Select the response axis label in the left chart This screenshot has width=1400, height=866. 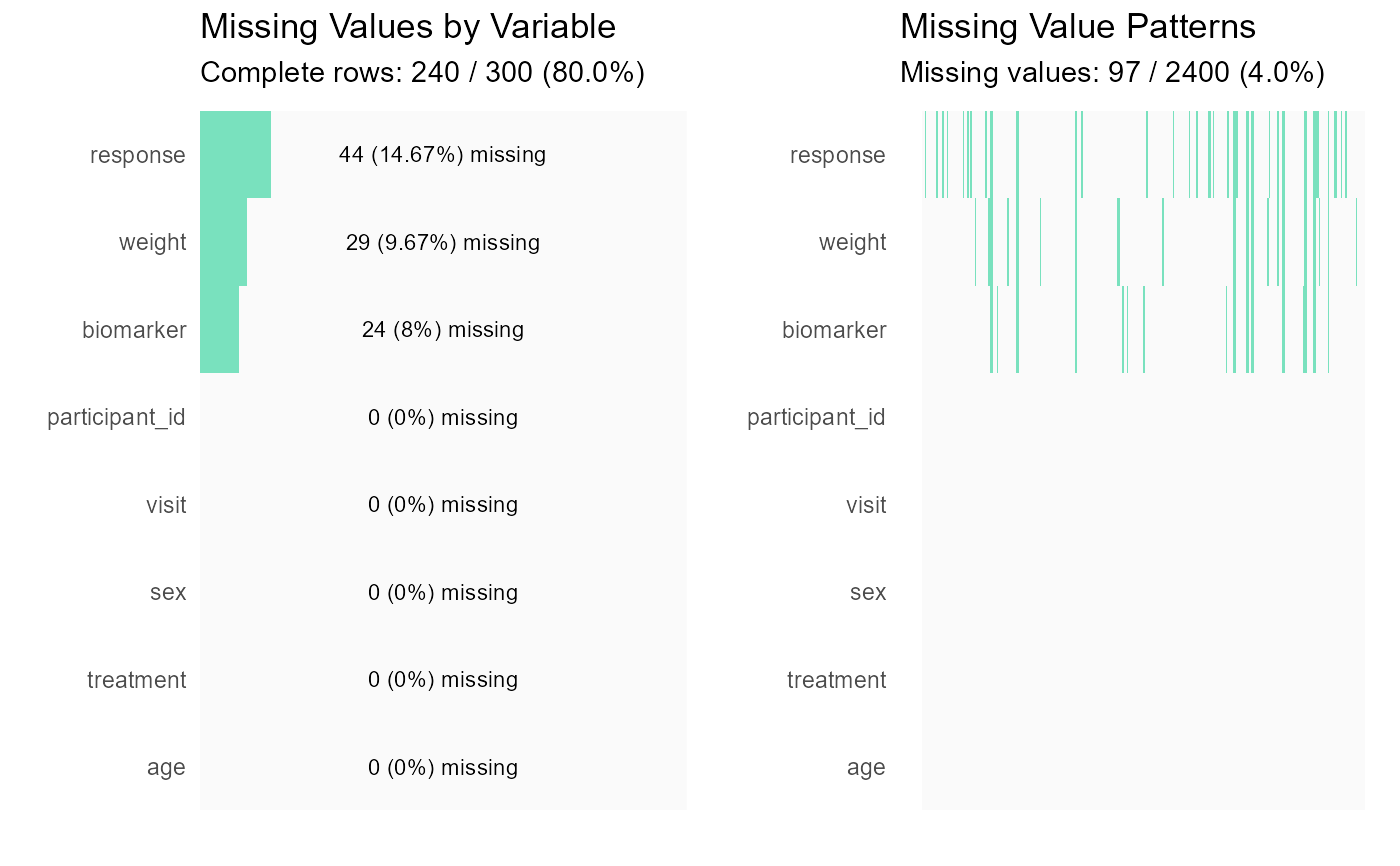pyautogui.click(x=137, y=155)
